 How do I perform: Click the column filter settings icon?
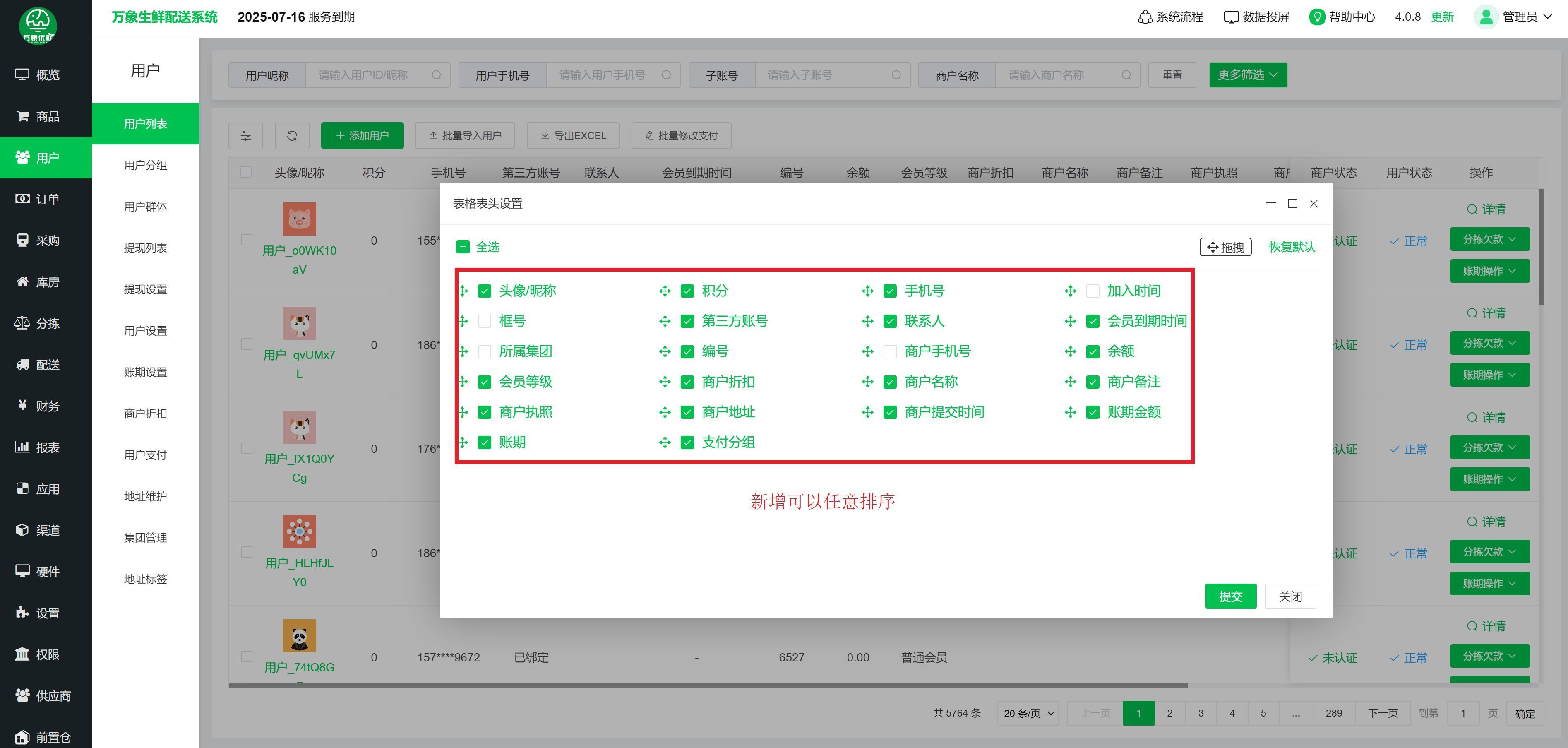245,136
